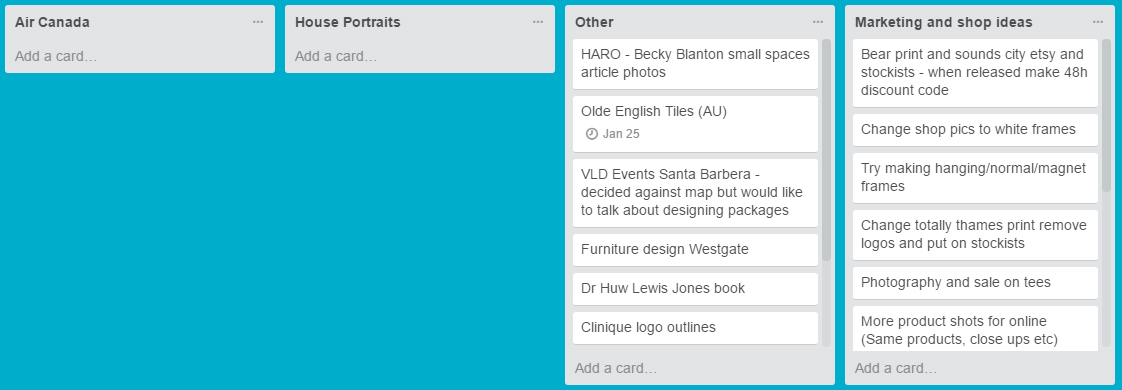This screenshot has width=1122, height=390.
Task: Add a card to Marketing and shop ideas
Action: 979,369
